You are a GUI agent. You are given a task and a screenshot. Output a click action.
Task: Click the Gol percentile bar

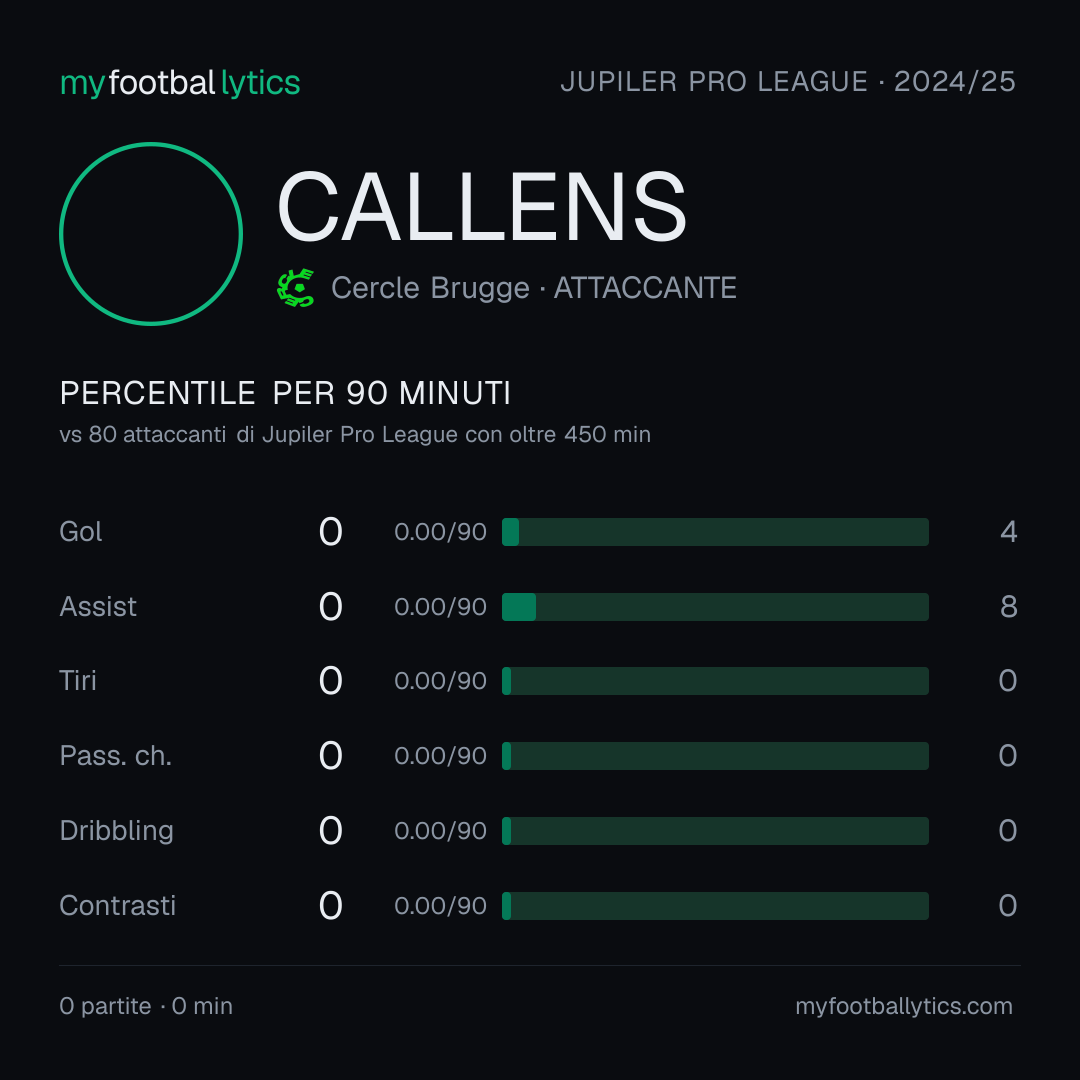(715, 532)
